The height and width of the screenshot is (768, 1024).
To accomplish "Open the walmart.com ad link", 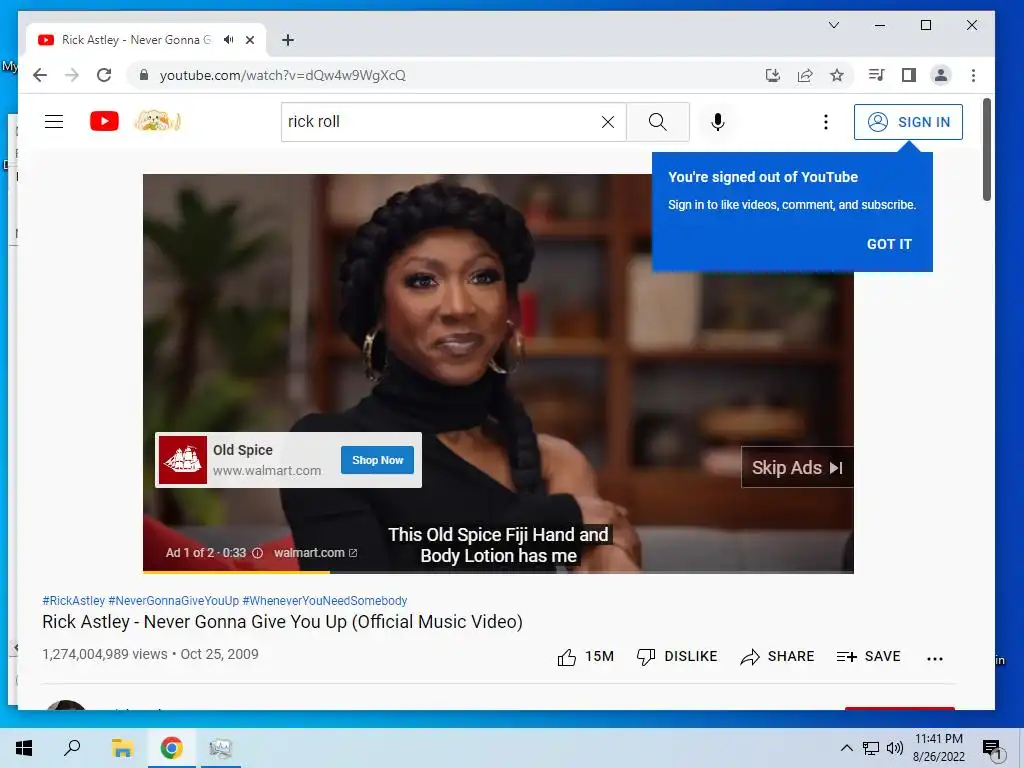I will click(315, 553).
